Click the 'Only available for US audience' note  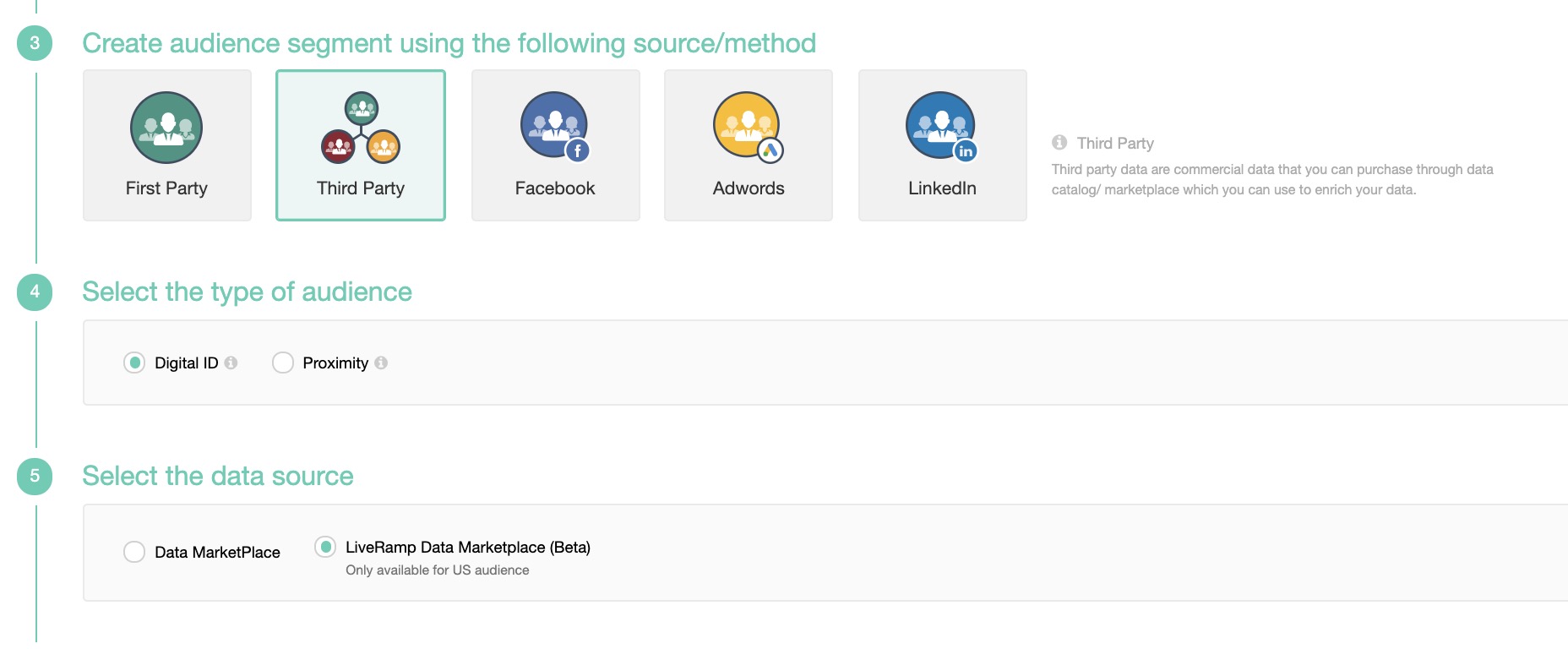tap(437, 570)
